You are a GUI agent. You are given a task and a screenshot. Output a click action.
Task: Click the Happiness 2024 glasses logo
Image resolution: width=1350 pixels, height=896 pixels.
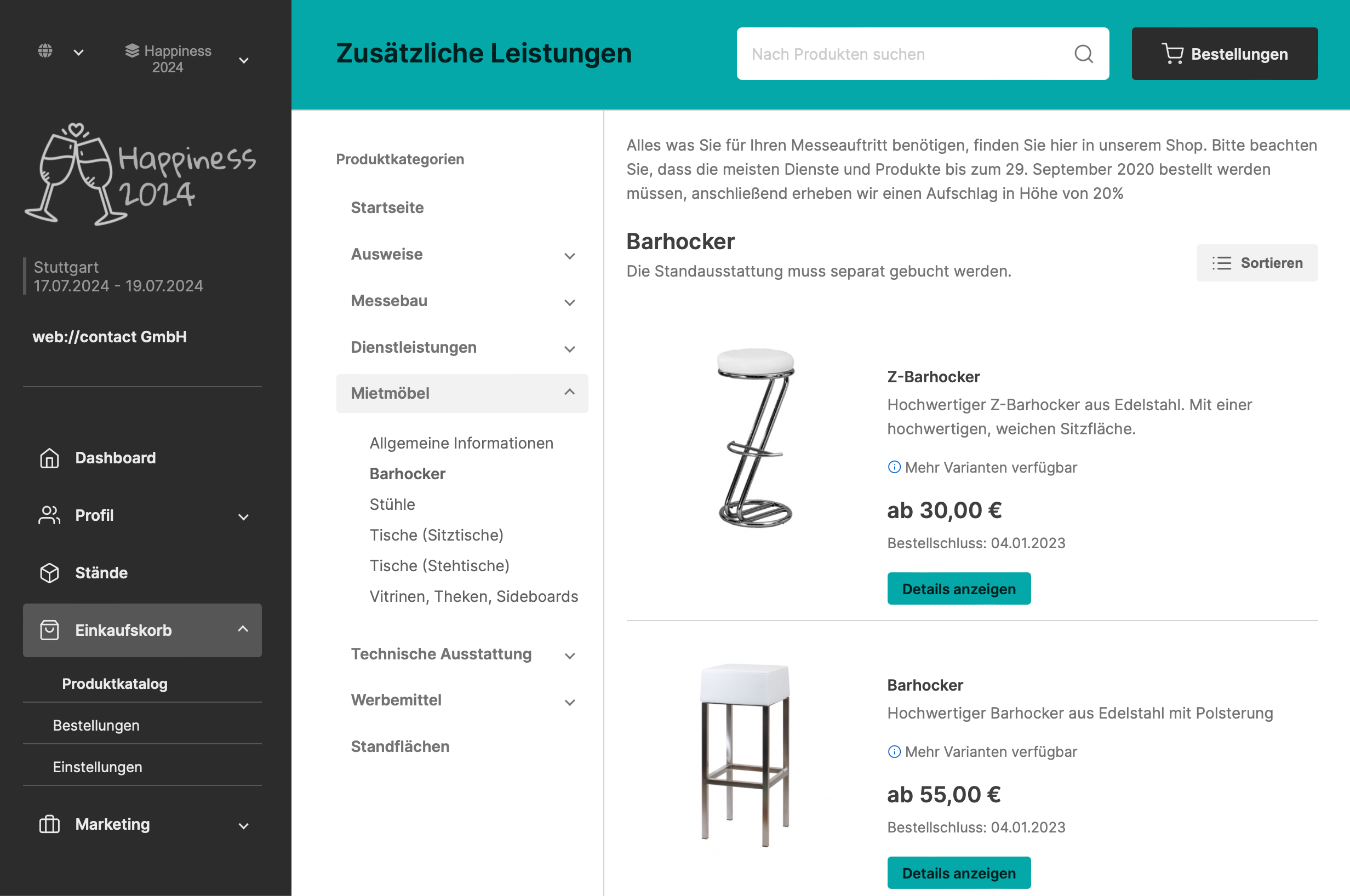click(x=140, y=174)
